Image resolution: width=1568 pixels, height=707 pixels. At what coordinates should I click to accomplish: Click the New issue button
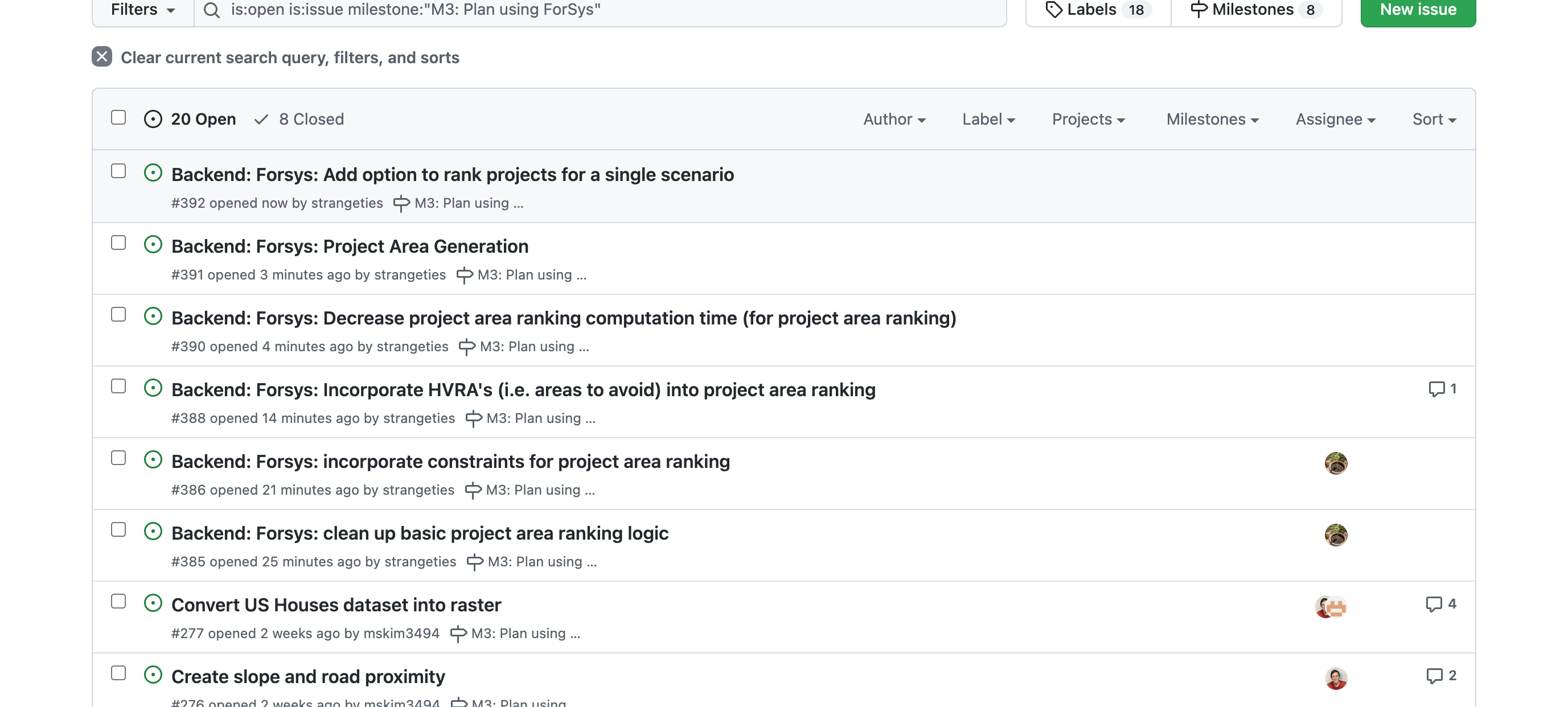[1417, 9]
